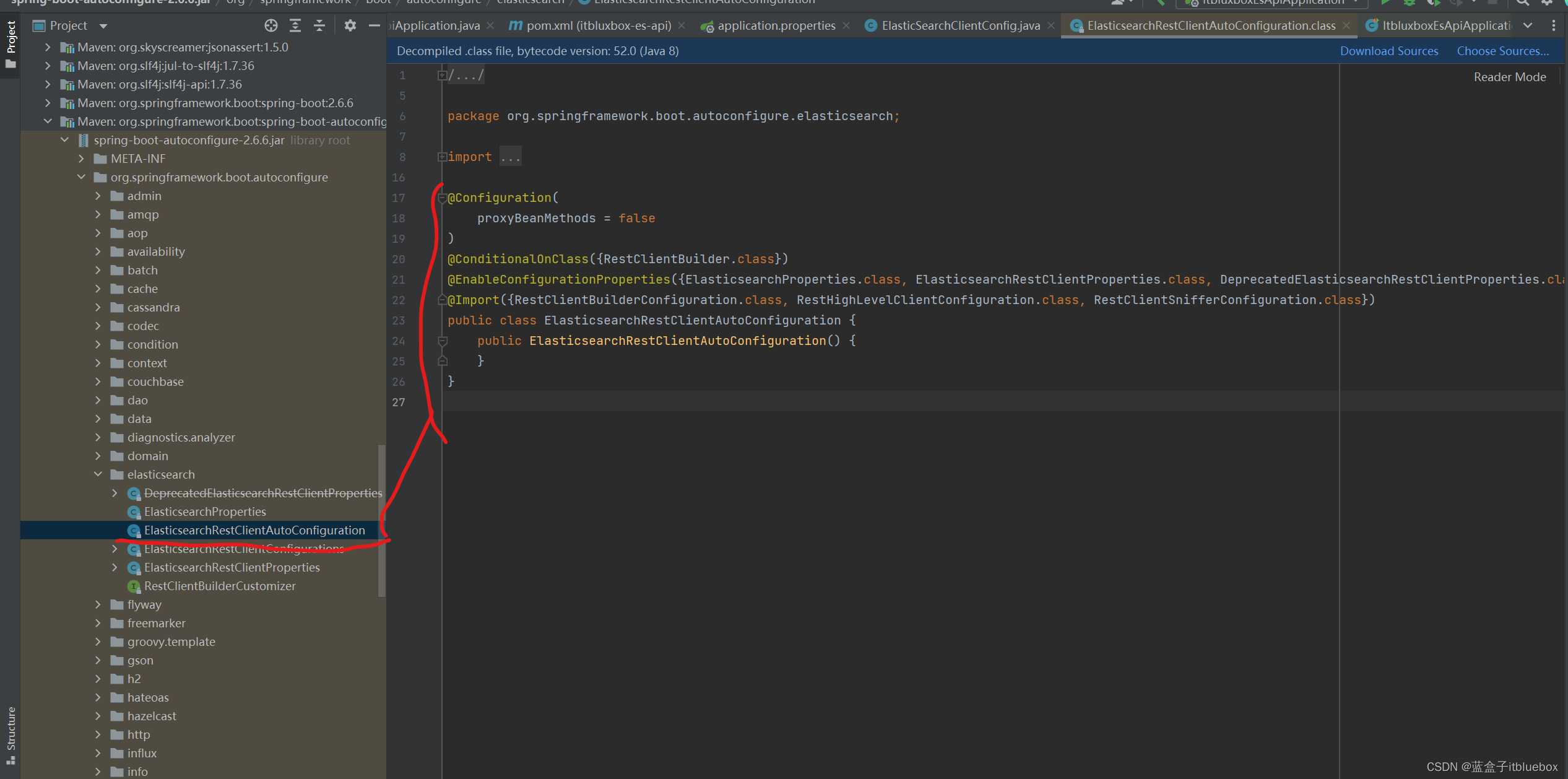This screenshot has width=1568, height=779.
Task: Collapse spring-boot-autoconfigure-2.6.6.jar node
Action: pyautogui.click(x=64, y=140)
